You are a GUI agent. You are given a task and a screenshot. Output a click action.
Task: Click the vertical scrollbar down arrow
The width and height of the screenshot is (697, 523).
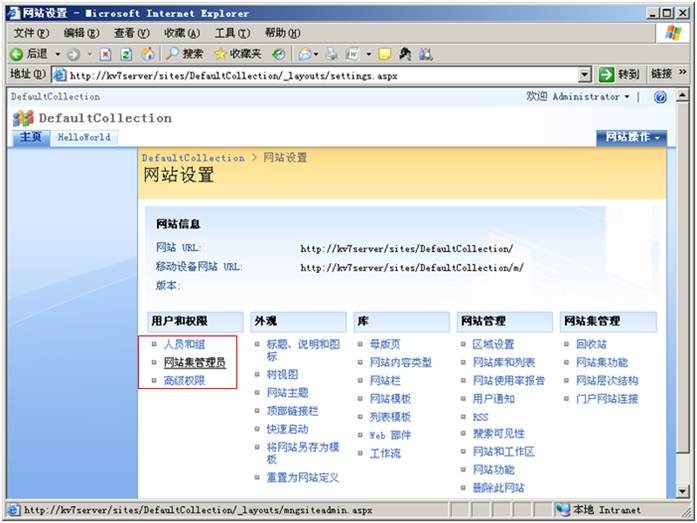click(682, 491)
